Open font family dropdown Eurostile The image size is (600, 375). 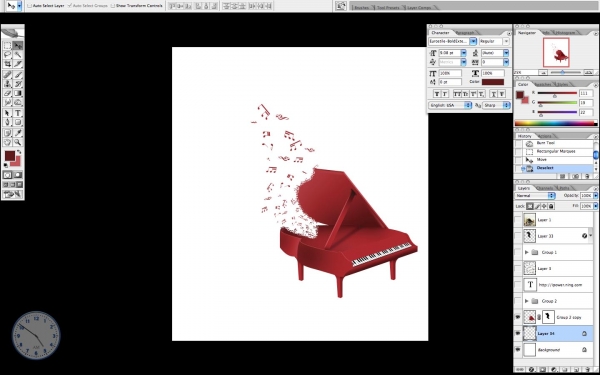pos(473,41)
